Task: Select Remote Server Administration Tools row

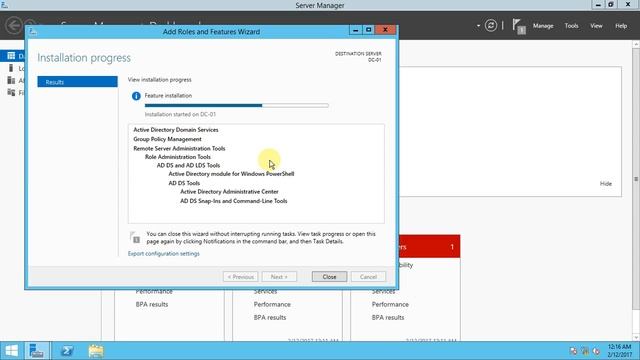Action: tap(179, 149)
